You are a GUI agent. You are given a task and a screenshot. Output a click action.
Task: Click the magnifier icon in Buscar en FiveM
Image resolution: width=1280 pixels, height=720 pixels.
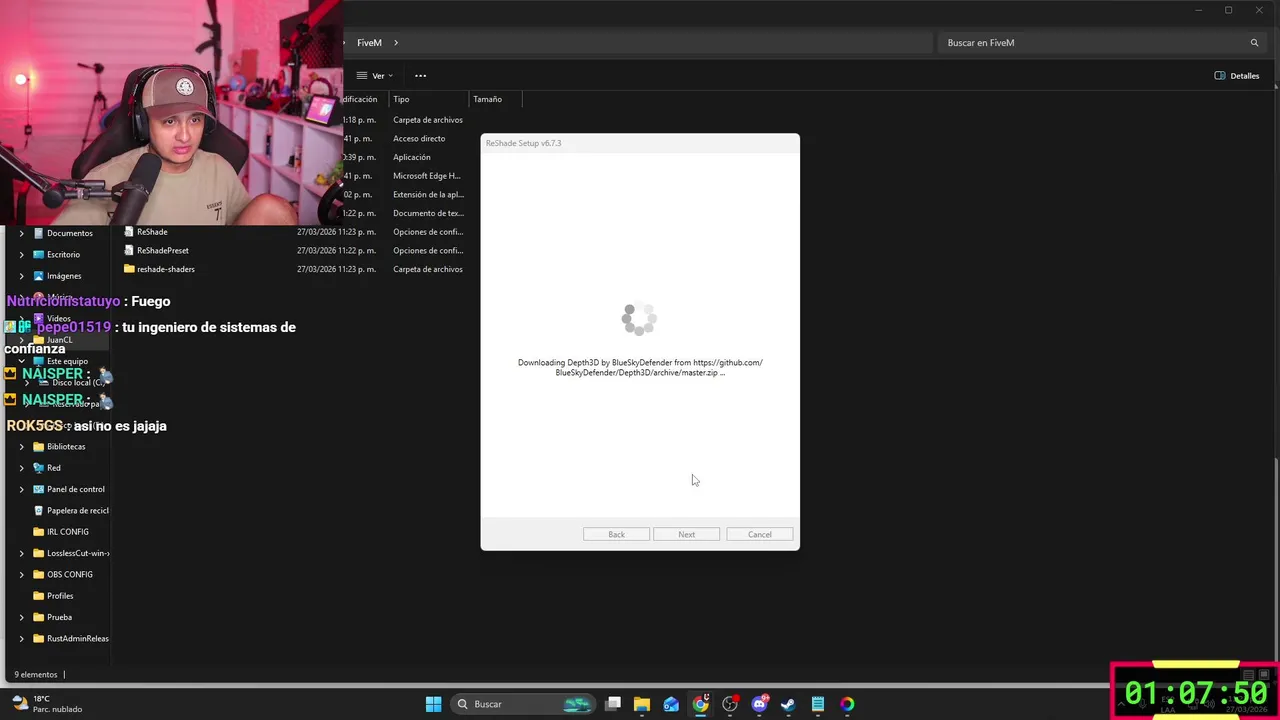pos(1254,43)
